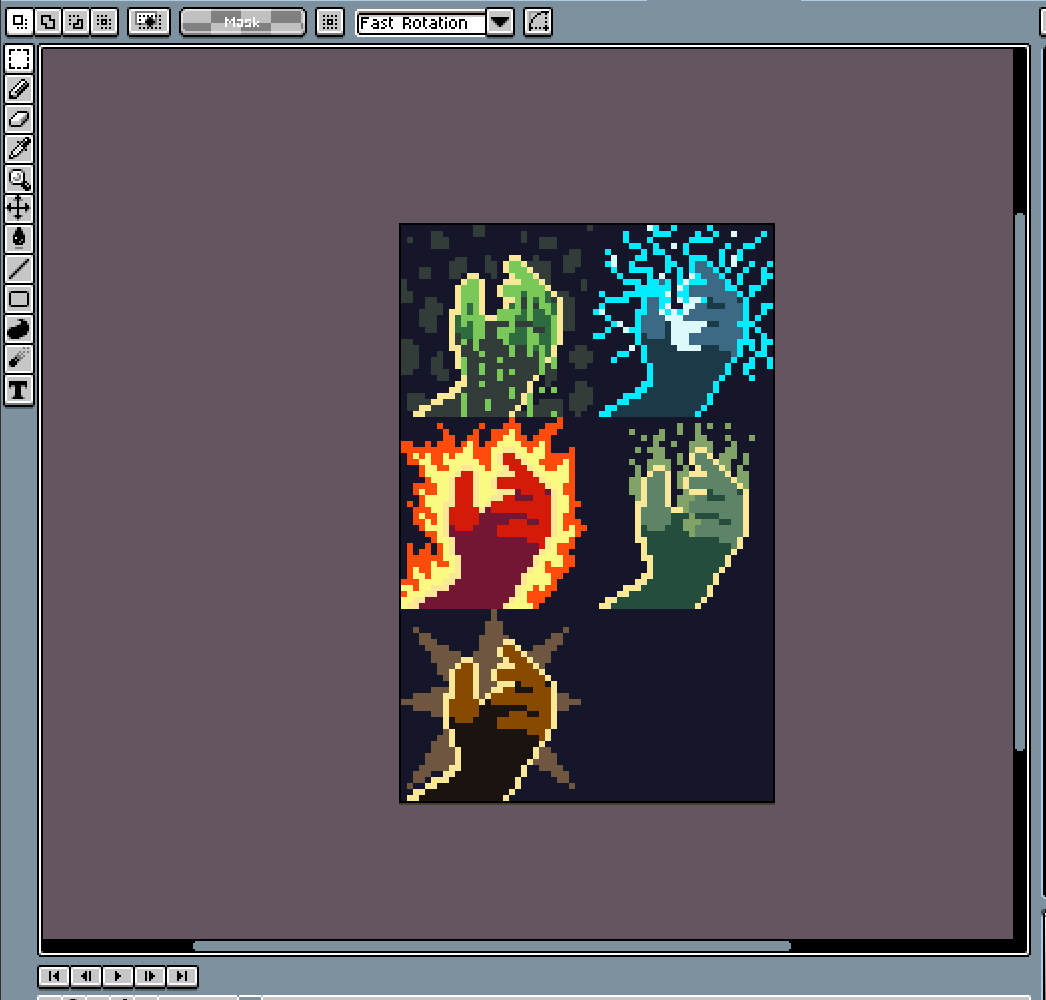1046x1000 pixels.
Task: Click the horizontal canvas scrollbar
Action: coord(492,946)
